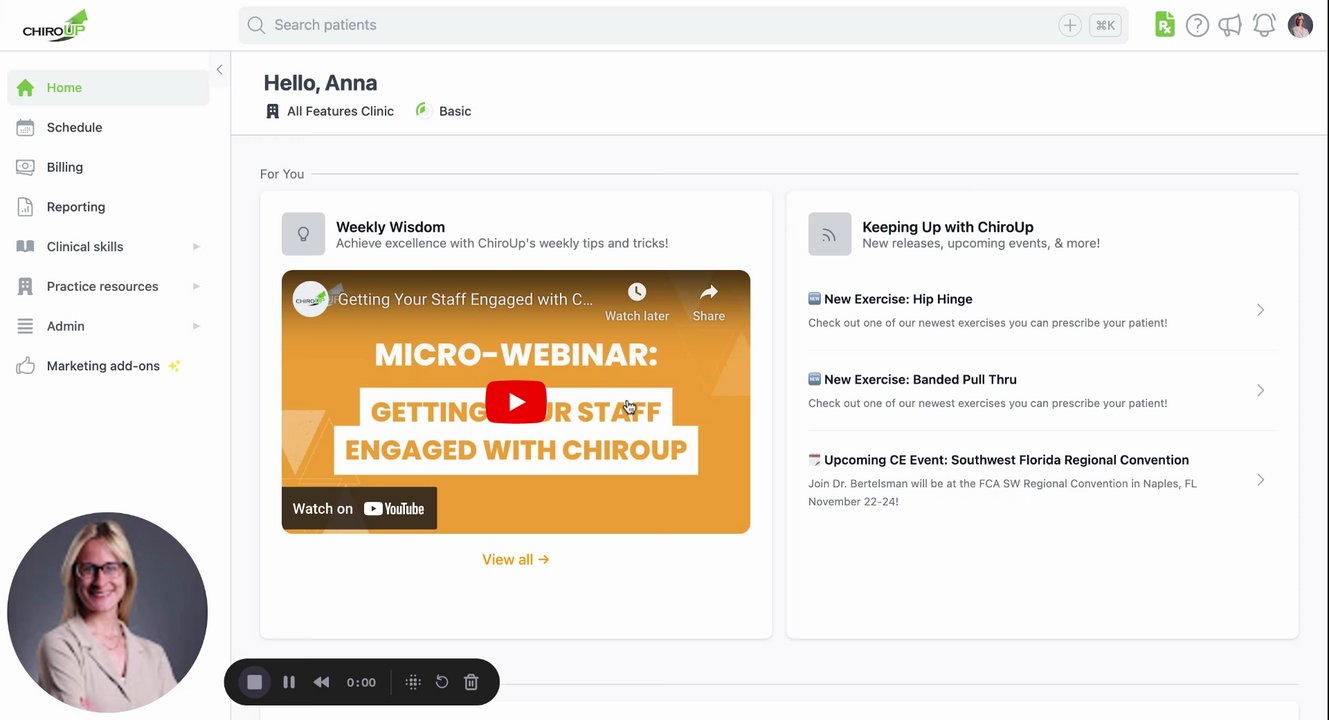Screen dimensions: 1329x720
Task: Click the plus icon in search bar
Action: 1070,25
